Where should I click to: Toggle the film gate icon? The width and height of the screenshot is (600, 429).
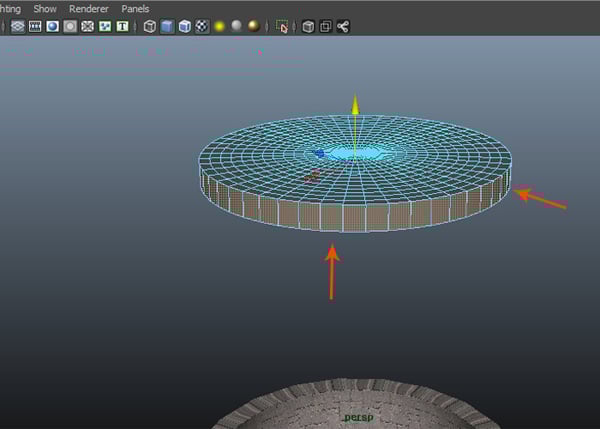tap(34, 26)
